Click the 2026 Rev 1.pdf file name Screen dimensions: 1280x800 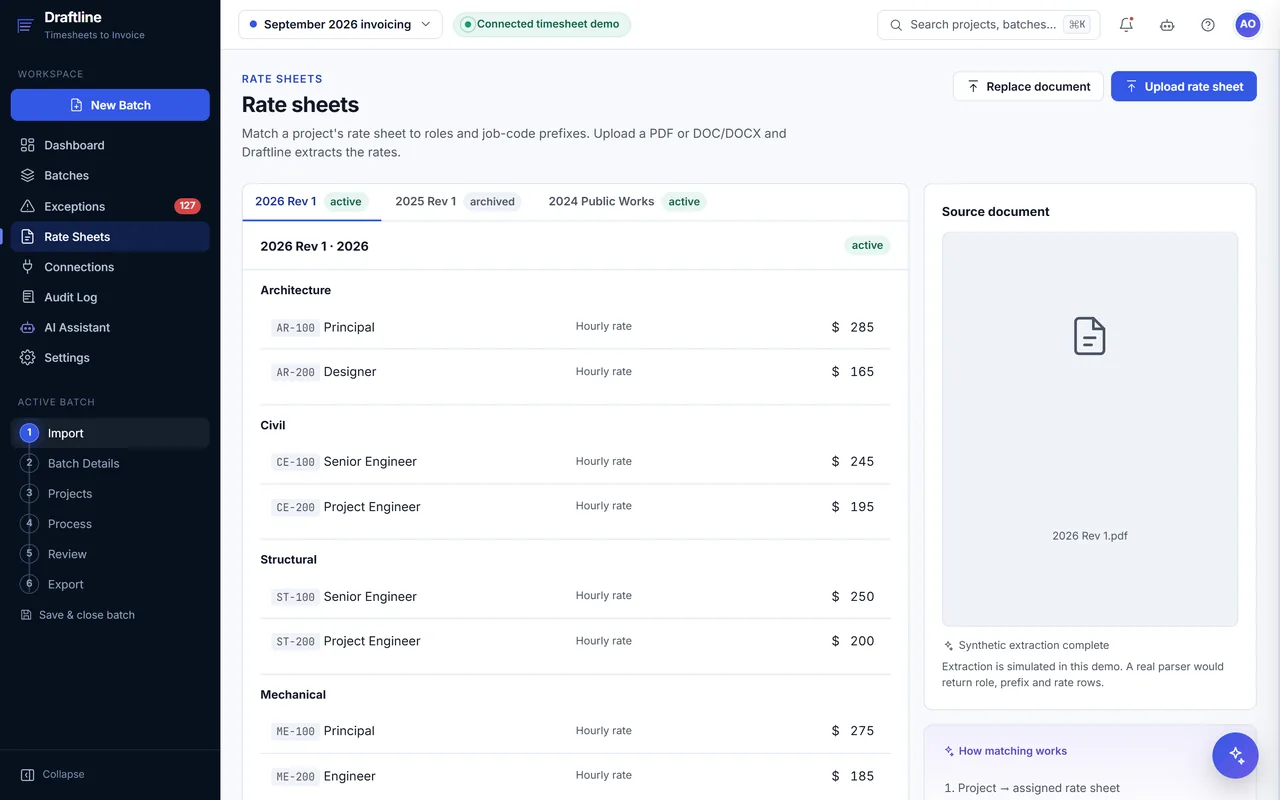1090,536
